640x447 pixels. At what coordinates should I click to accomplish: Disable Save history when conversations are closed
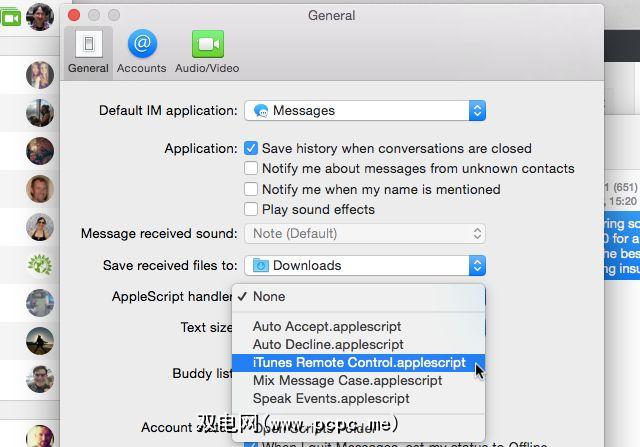click(x=251, y=148)
